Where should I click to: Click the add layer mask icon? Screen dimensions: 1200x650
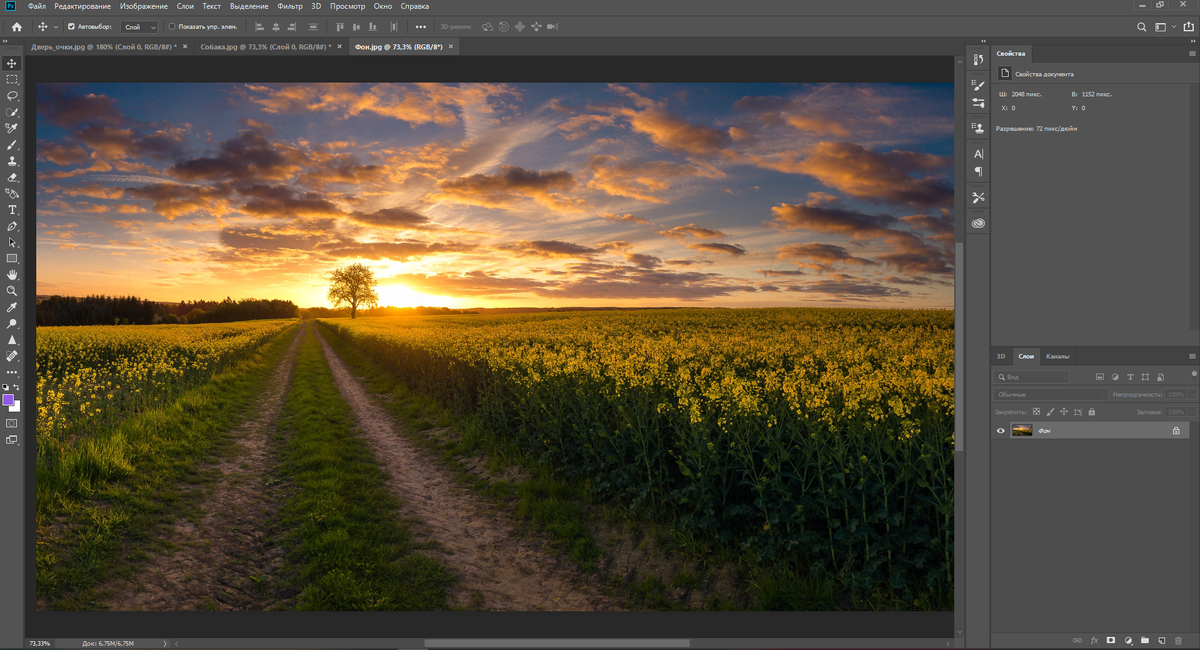point(1111,639)
